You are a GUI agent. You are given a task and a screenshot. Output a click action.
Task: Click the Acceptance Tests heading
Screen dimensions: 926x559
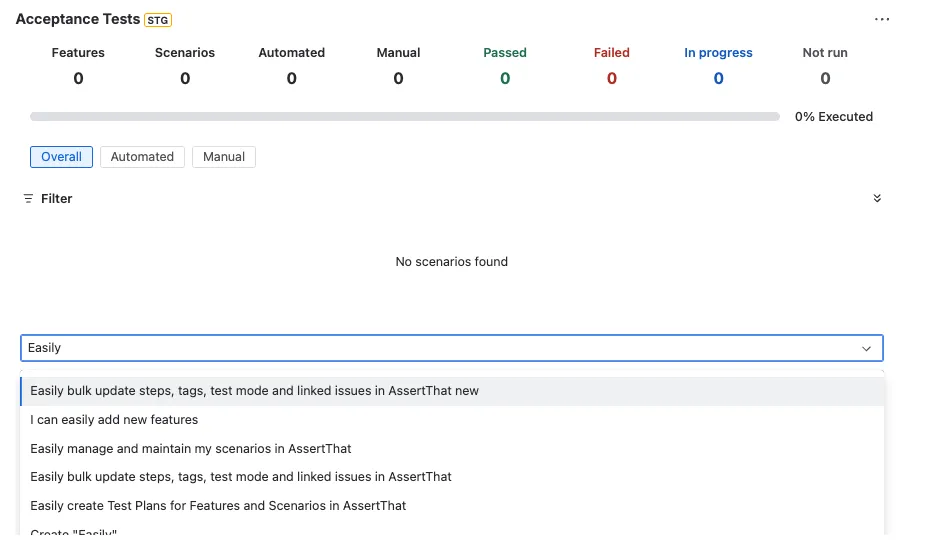(x=77, y=19)
